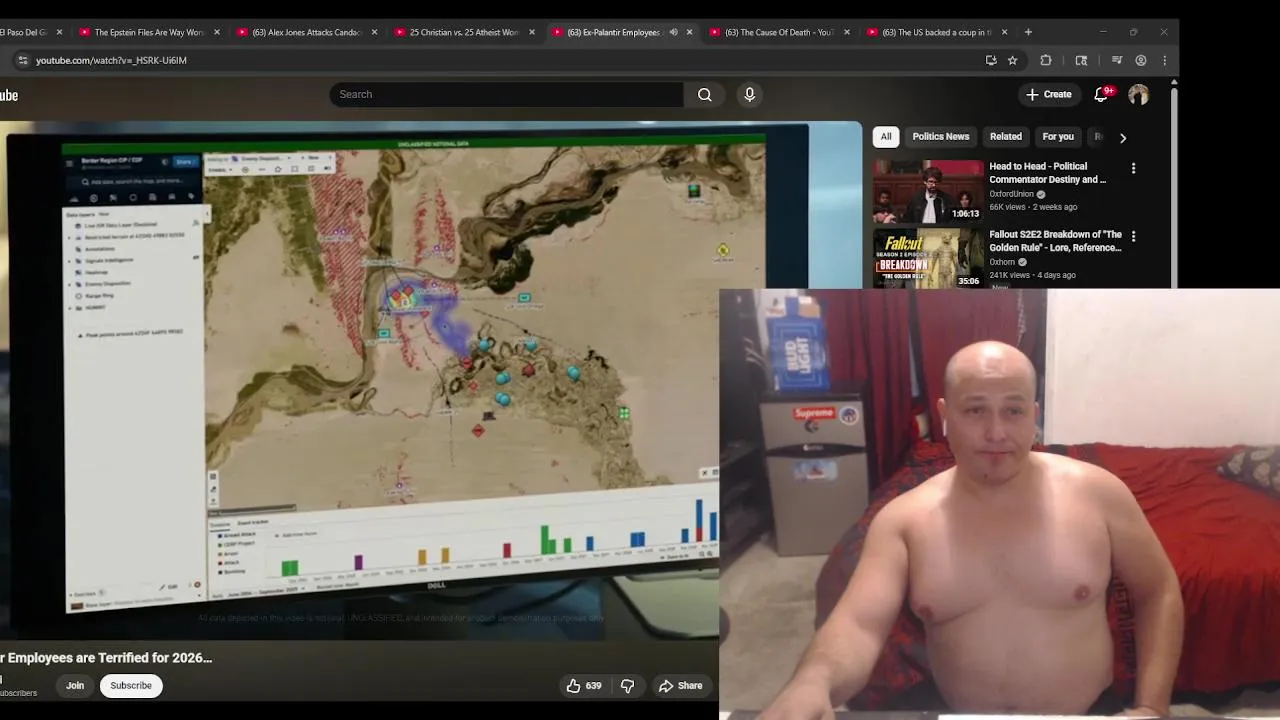Viewport: 1280px width, 720px height.
Task: Subscribe to the channel
Action: [x=131, y=686]
